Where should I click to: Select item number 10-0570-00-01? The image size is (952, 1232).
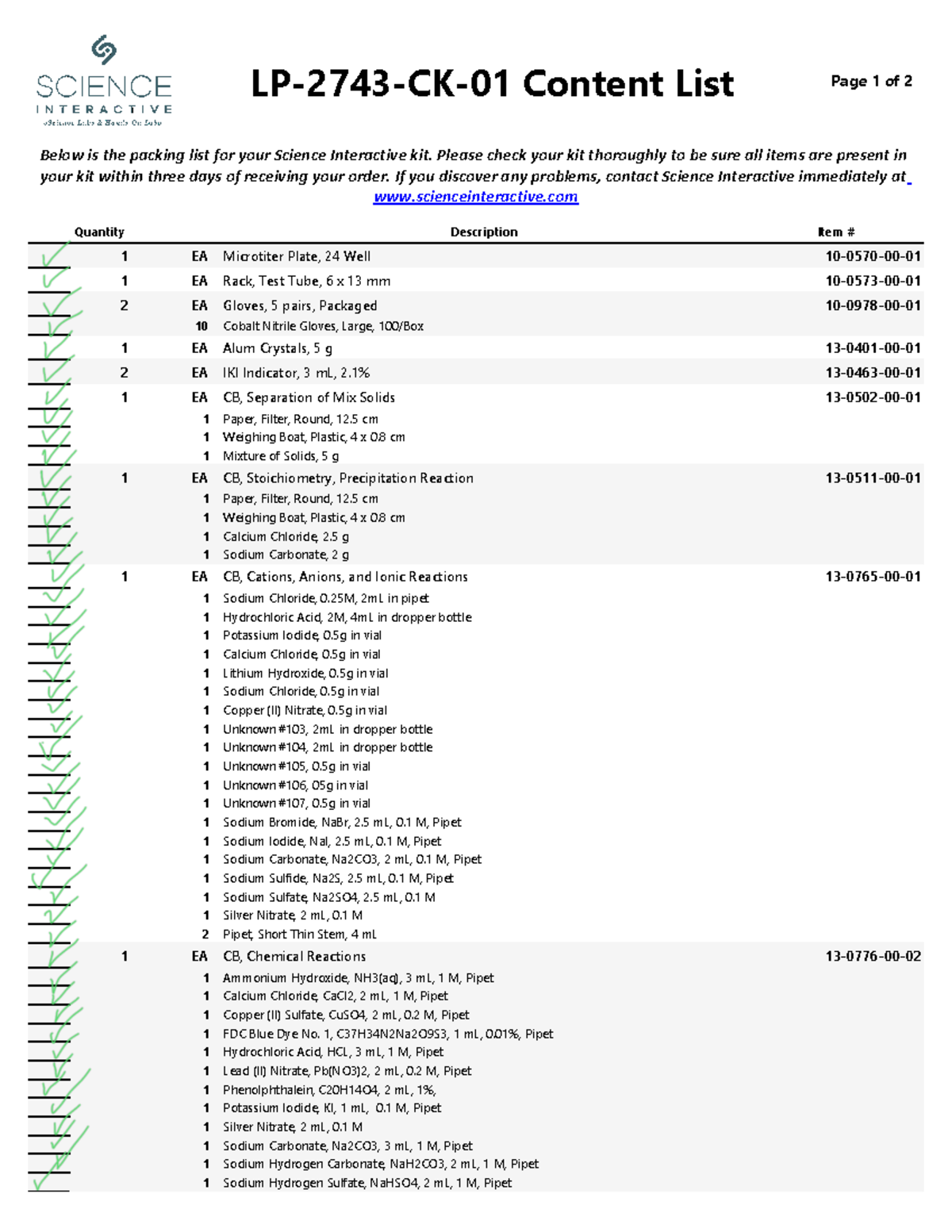pos(873,255)
